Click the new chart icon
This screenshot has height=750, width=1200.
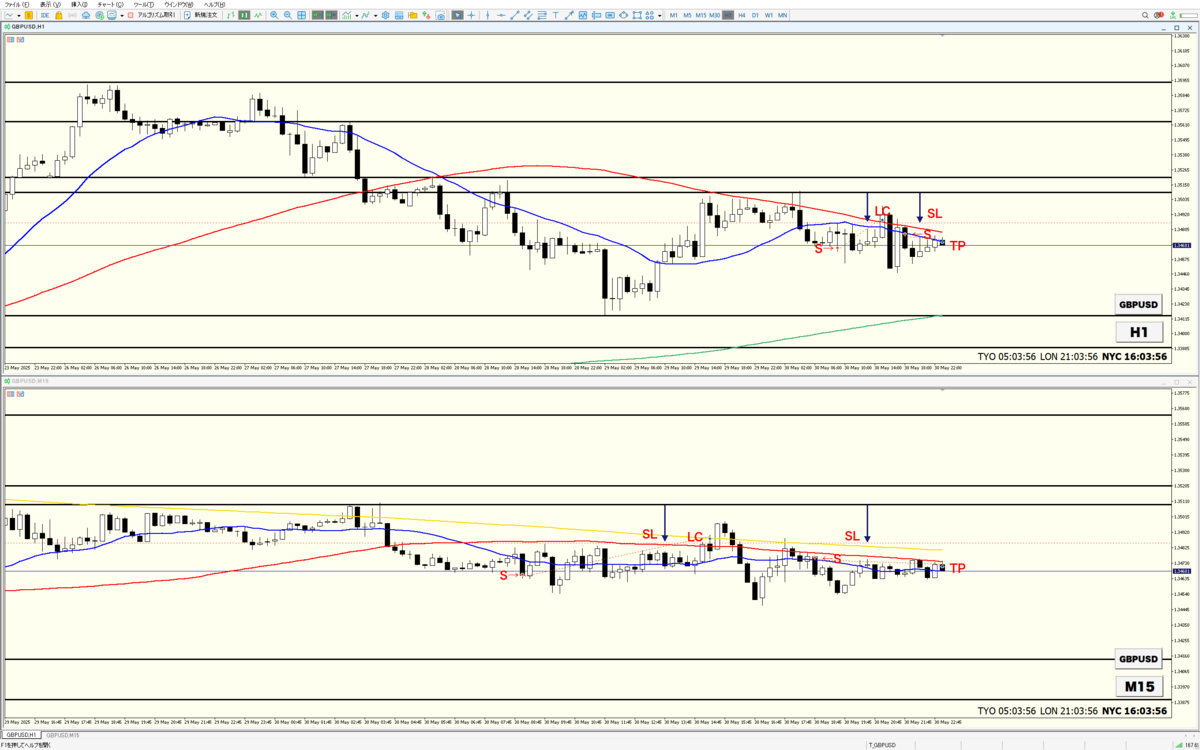click(x=9, y=15)
